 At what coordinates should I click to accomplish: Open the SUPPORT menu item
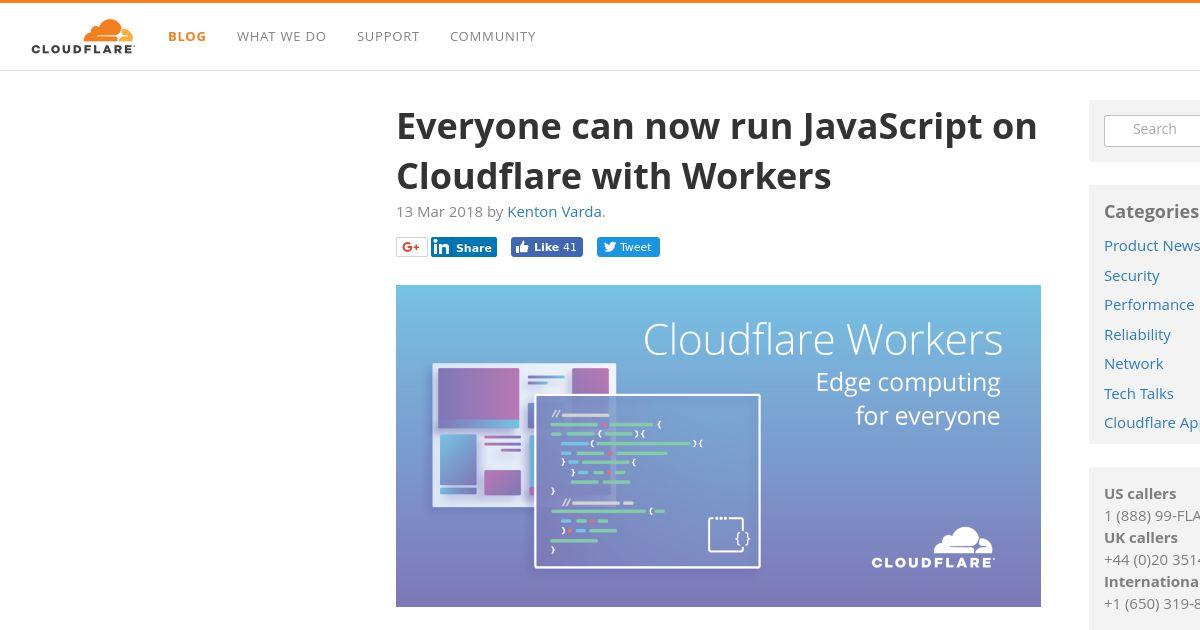388,36
